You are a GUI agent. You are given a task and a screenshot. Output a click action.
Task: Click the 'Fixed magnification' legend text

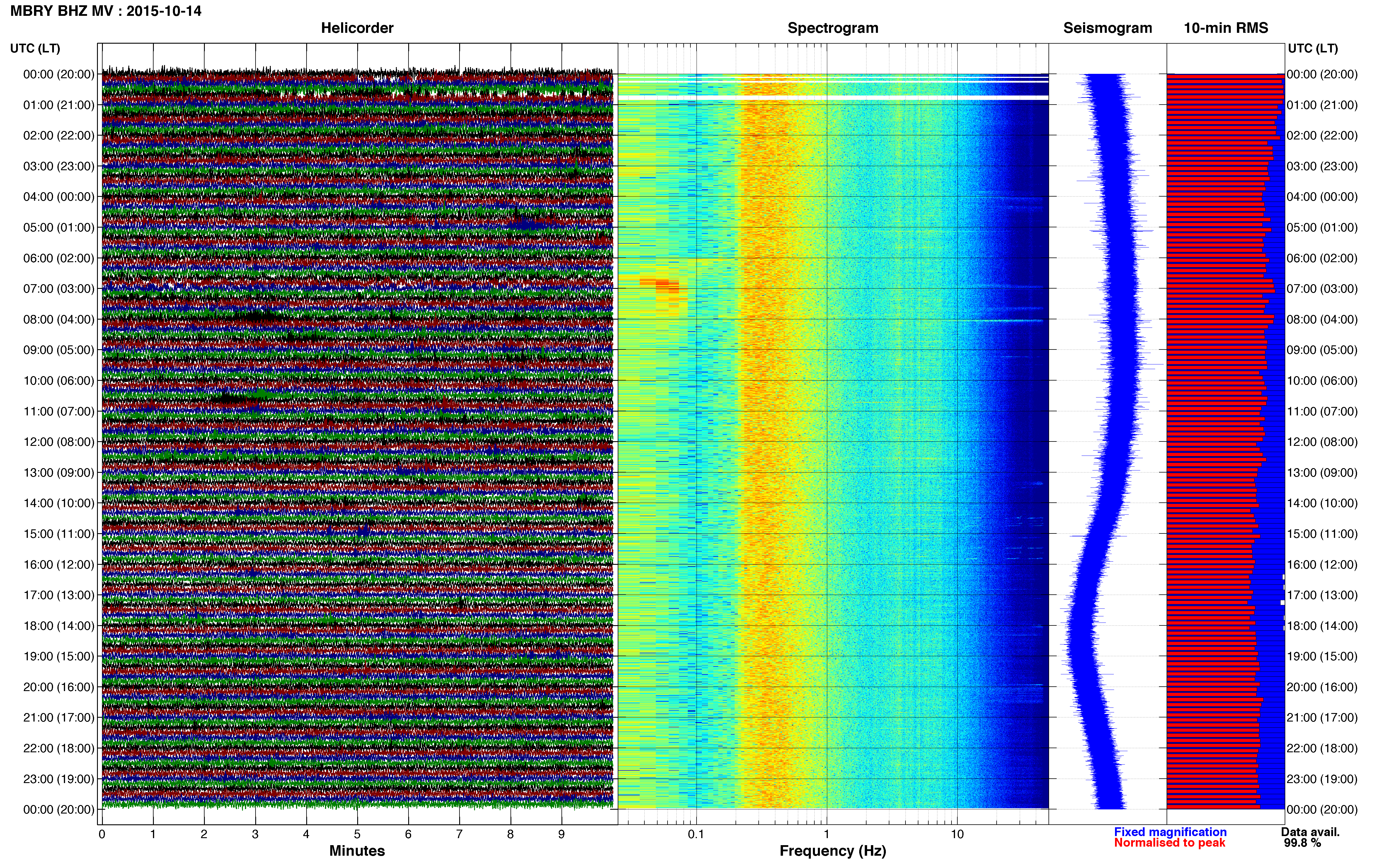tap(1170, 832)
